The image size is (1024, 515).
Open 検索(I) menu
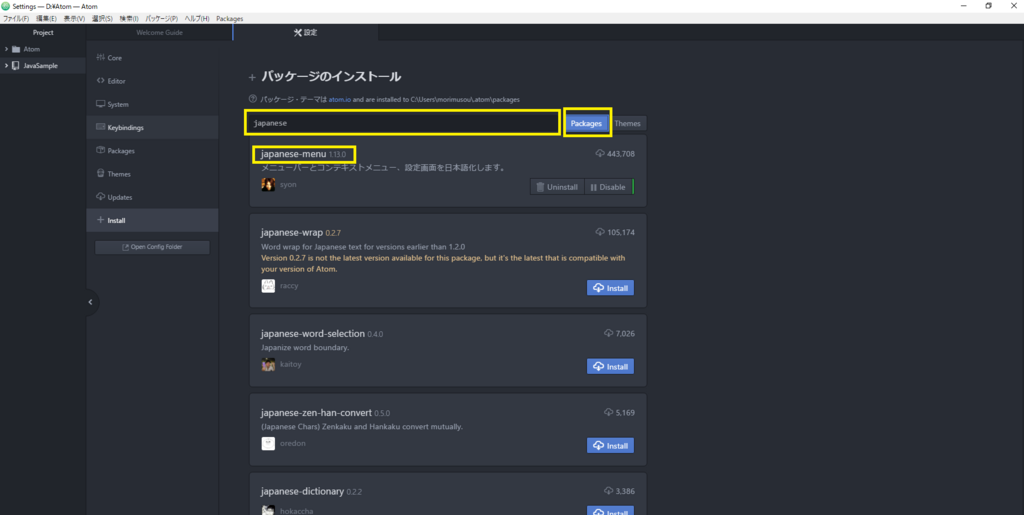129,18
